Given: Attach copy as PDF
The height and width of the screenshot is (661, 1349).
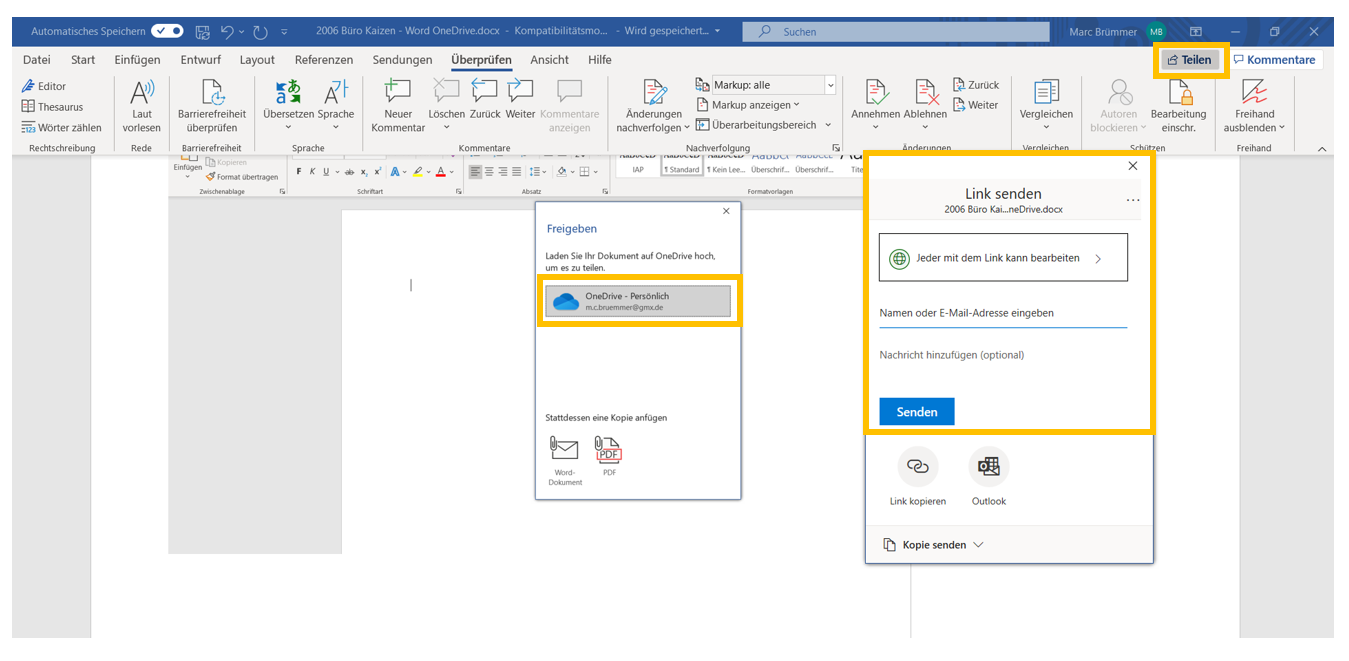Looking at the screenshot, I should pos(609,457).
